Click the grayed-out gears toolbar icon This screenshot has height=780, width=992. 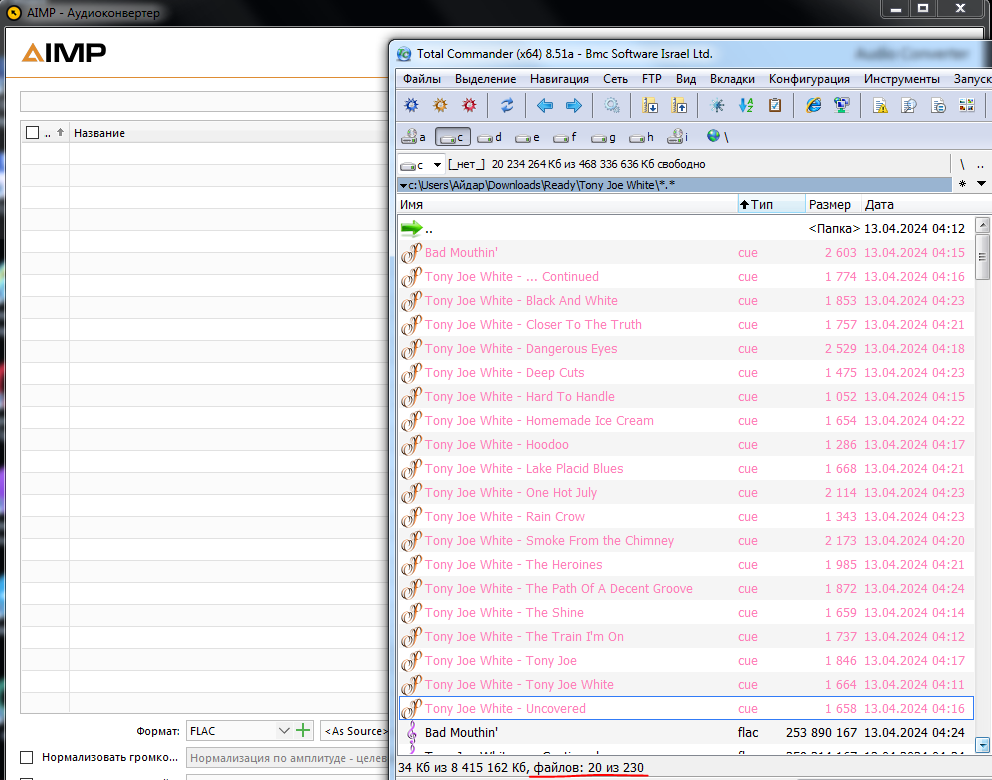pyautogui.click(x=612, y=105)
